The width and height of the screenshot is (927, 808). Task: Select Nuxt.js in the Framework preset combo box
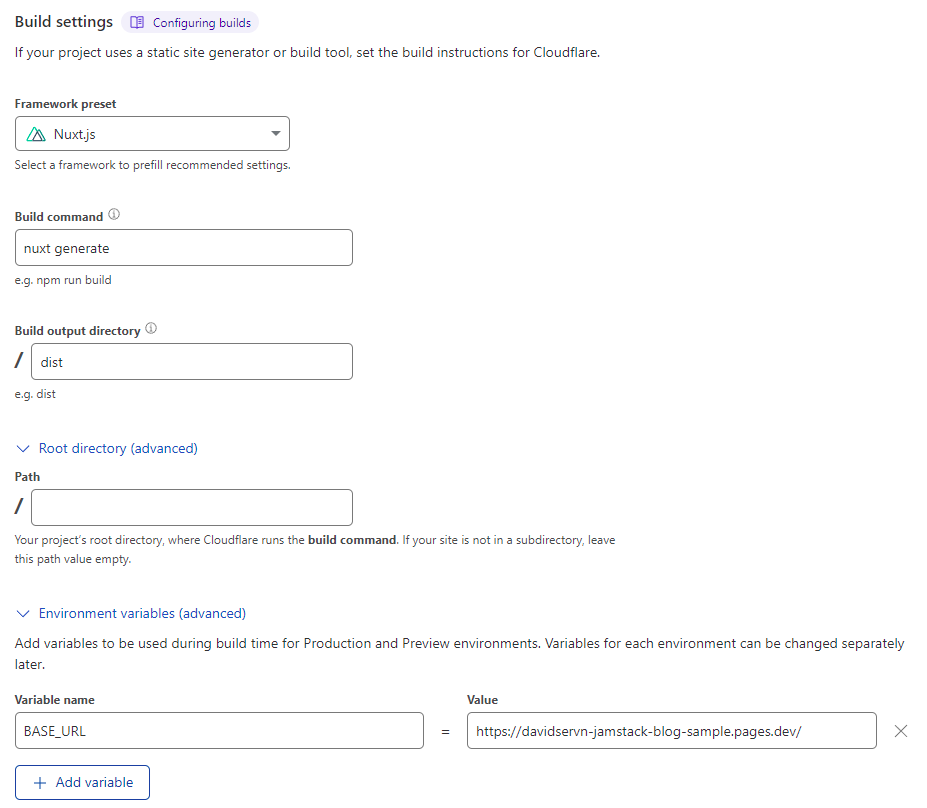[x=152, y=133]
